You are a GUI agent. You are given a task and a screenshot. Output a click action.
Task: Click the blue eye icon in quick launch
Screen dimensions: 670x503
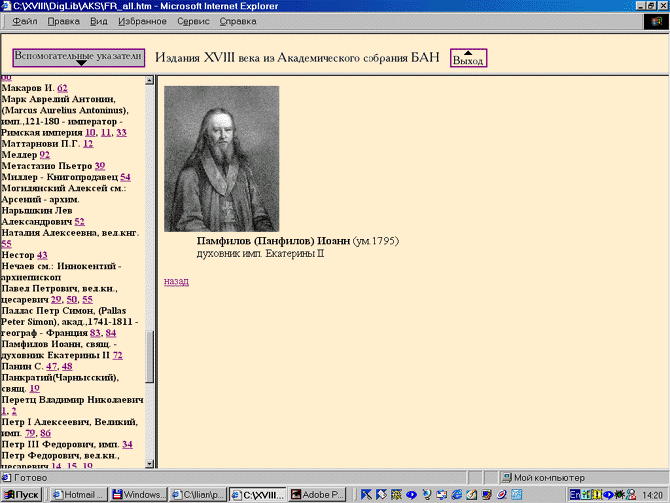(411, 494)
